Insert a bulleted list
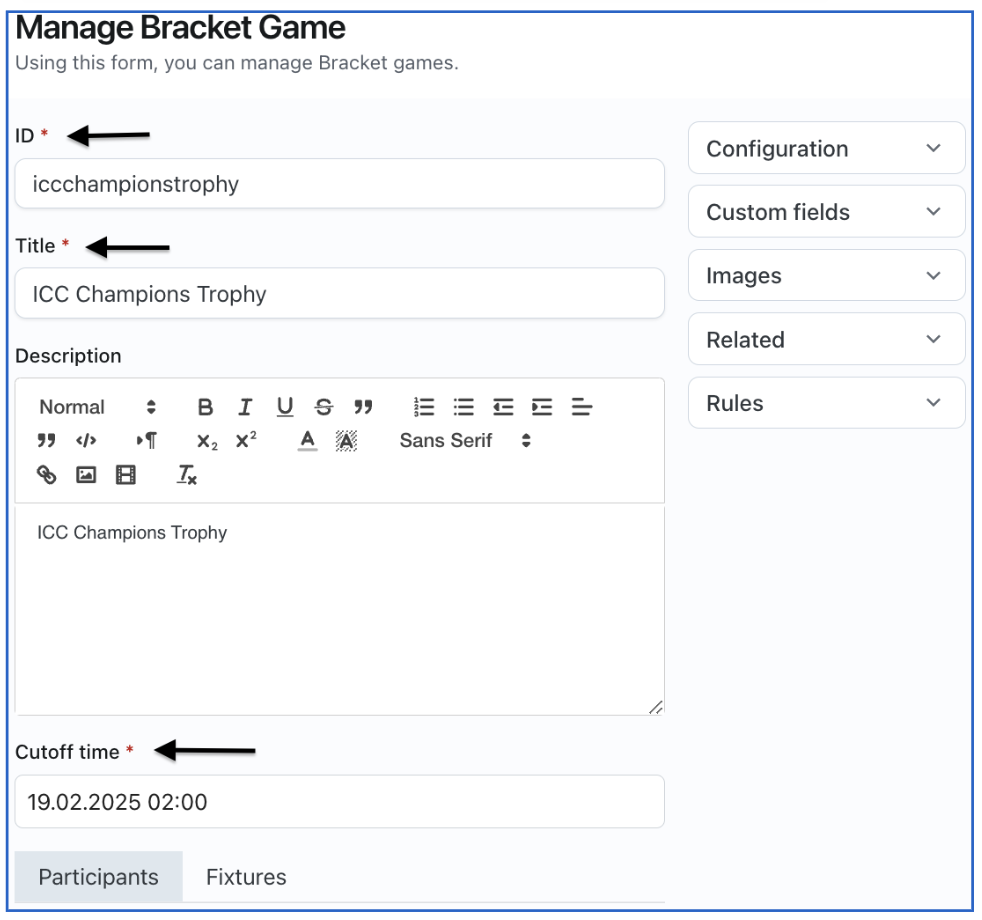This screenshot has height=920, width=982. click(463, 407)
